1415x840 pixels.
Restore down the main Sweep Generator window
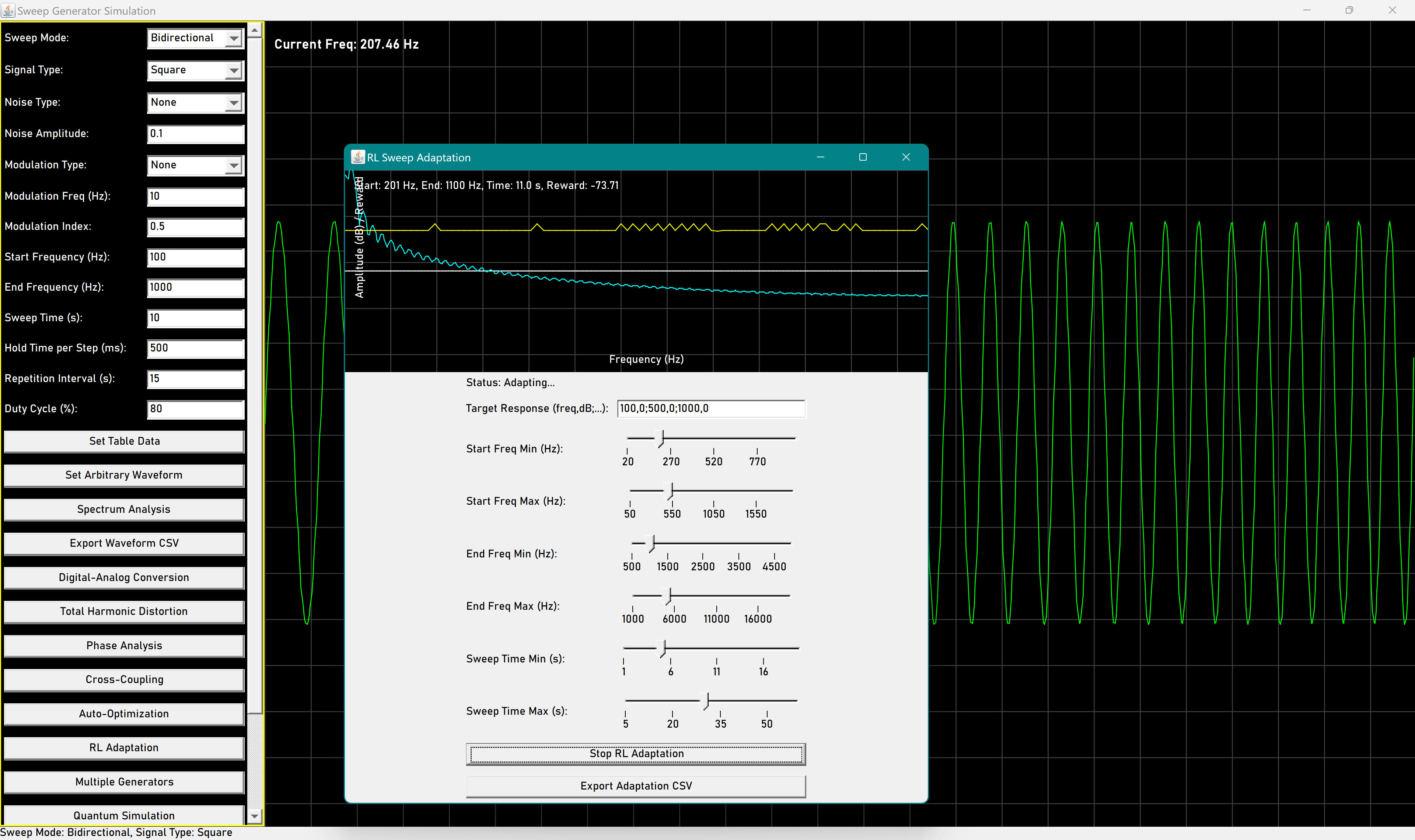[x=1349, y=10]
